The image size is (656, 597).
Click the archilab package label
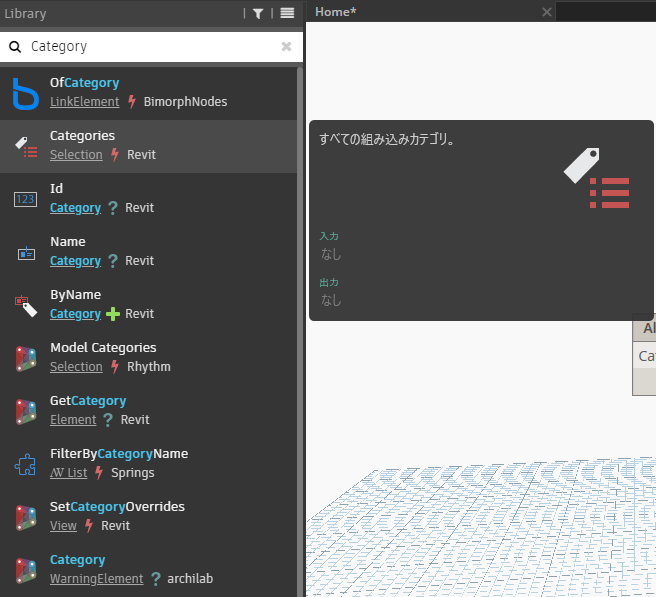click(x=190, y=579)
